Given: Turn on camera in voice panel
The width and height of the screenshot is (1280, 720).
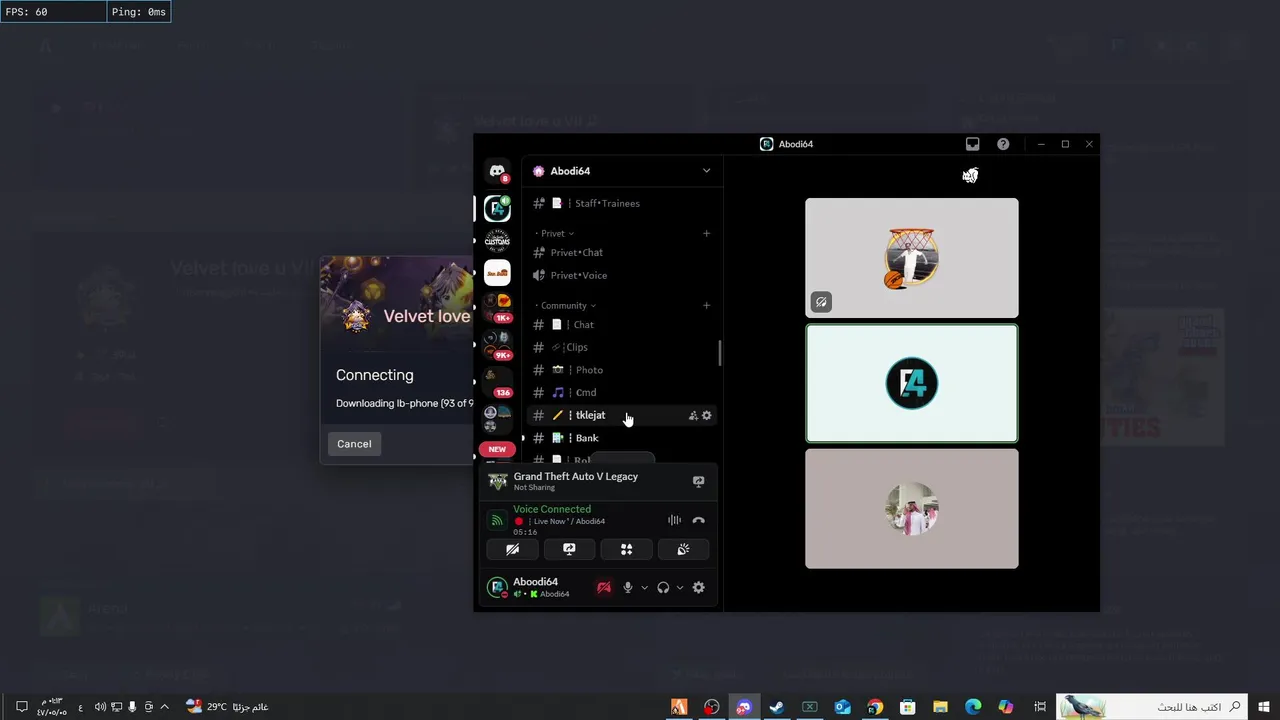Looking at the screenshot, I should pos(512,549).
